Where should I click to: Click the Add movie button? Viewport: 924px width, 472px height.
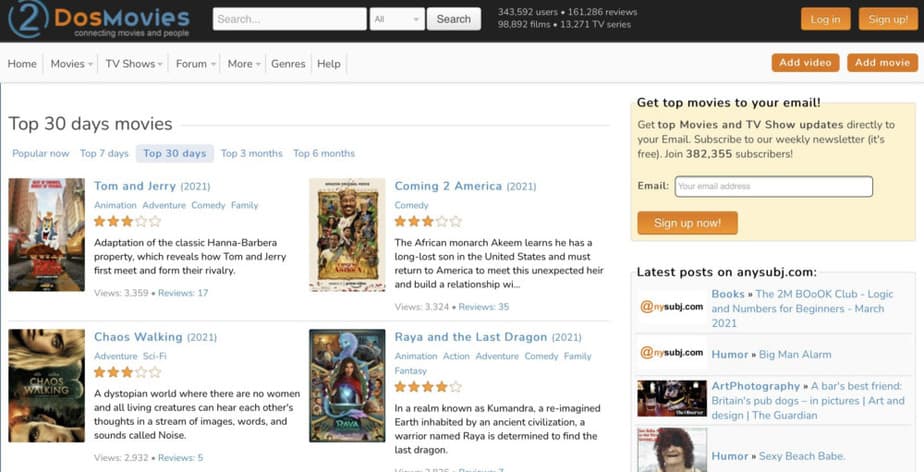pos(882,62)
